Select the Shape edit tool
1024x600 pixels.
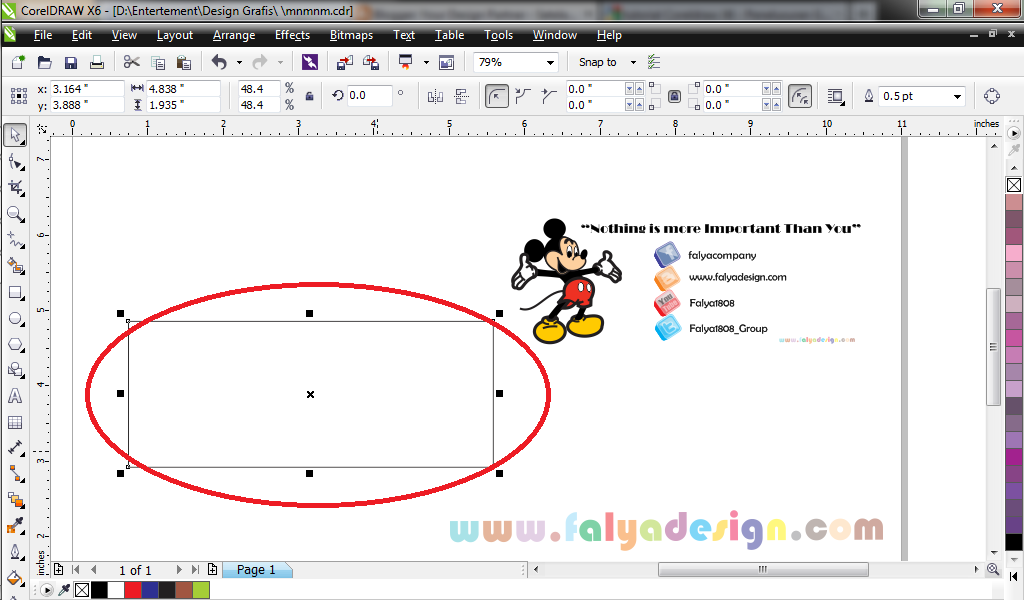tap(15, 162)
